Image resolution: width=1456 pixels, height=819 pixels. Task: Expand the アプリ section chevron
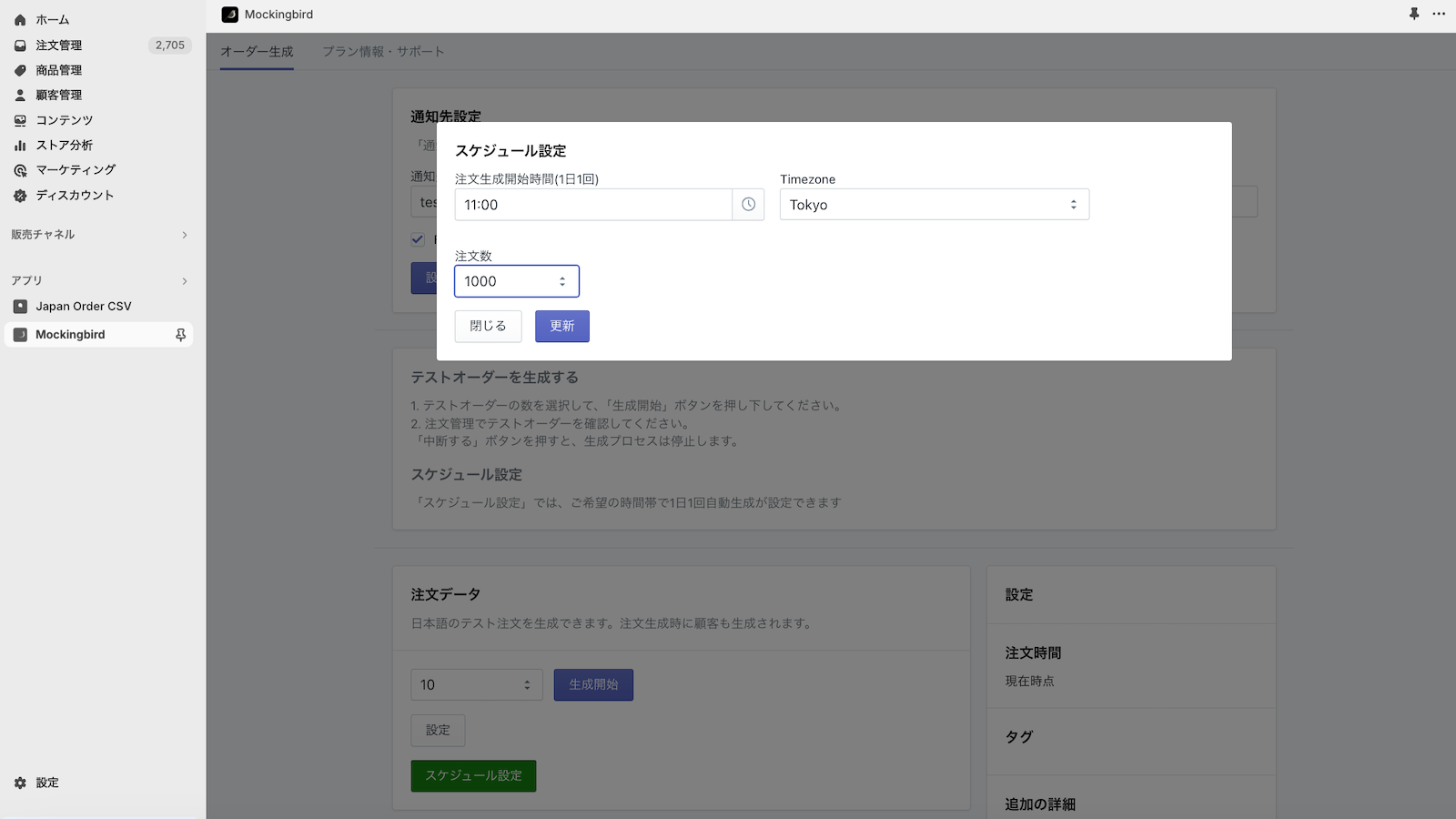pos(185,281)
